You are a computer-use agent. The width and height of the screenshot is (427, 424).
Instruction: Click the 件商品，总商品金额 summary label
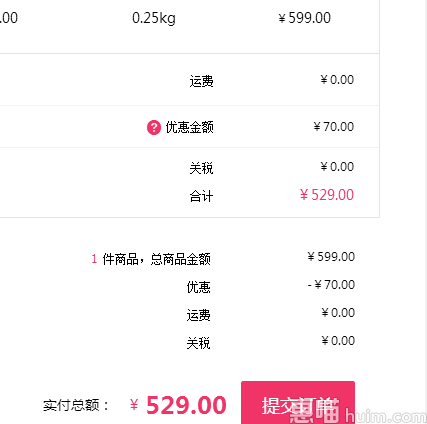(x=156, y=259)
